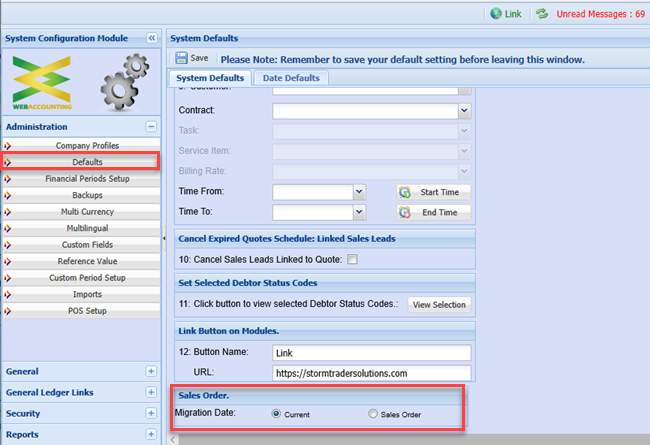Click the Button Name text field
The width and height of the screenshot is (650, 445).
(x=370, y=352)
